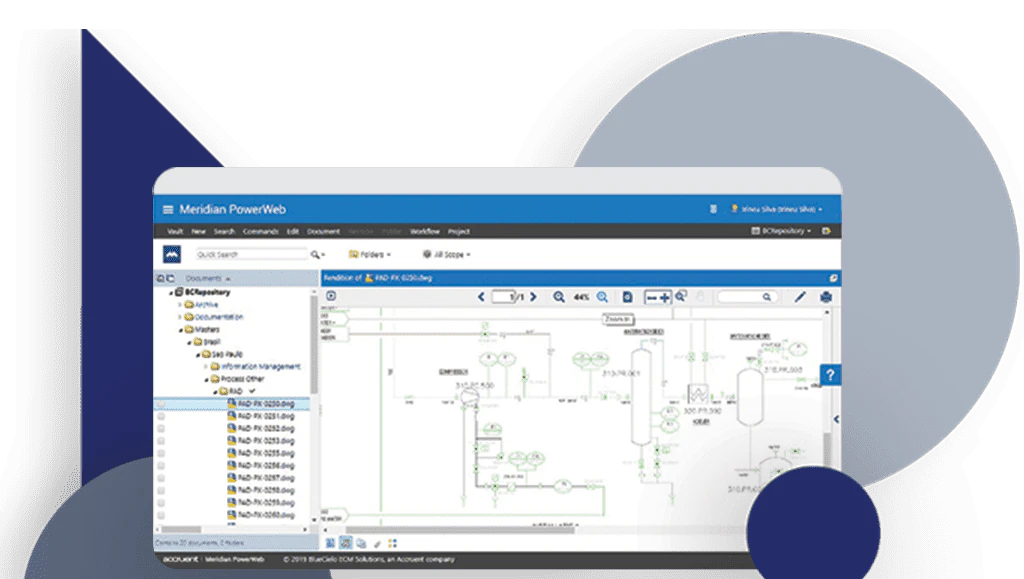Check the box for P&ID-FIX-0259.dwg
This screenshot has width=1024, height=579.
click(161, 503)
